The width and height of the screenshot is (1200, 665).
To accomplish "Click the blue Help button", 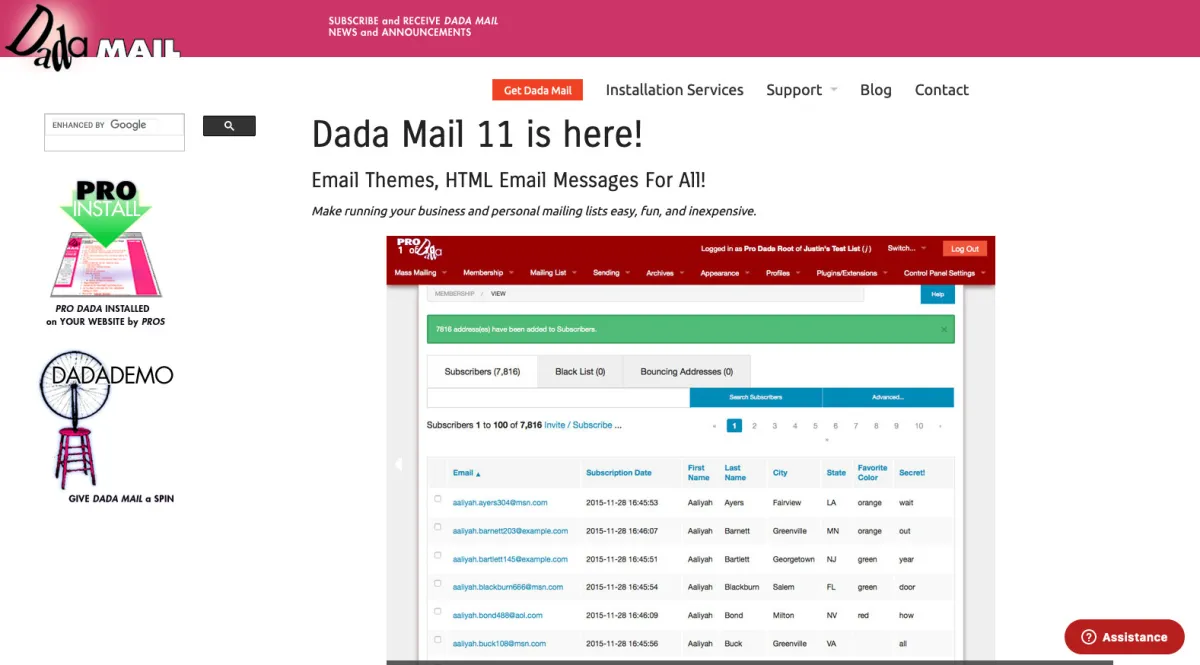I will (937, 294).
